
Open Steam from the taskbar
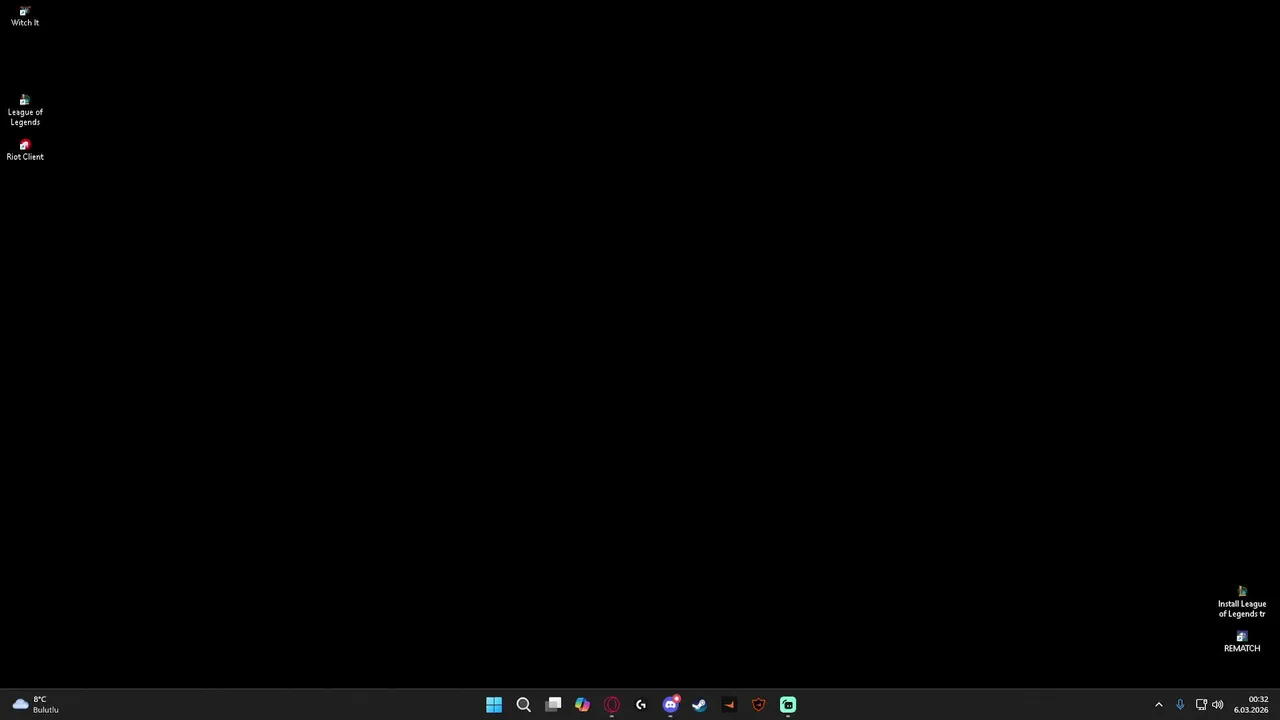[x=699, y=705]
